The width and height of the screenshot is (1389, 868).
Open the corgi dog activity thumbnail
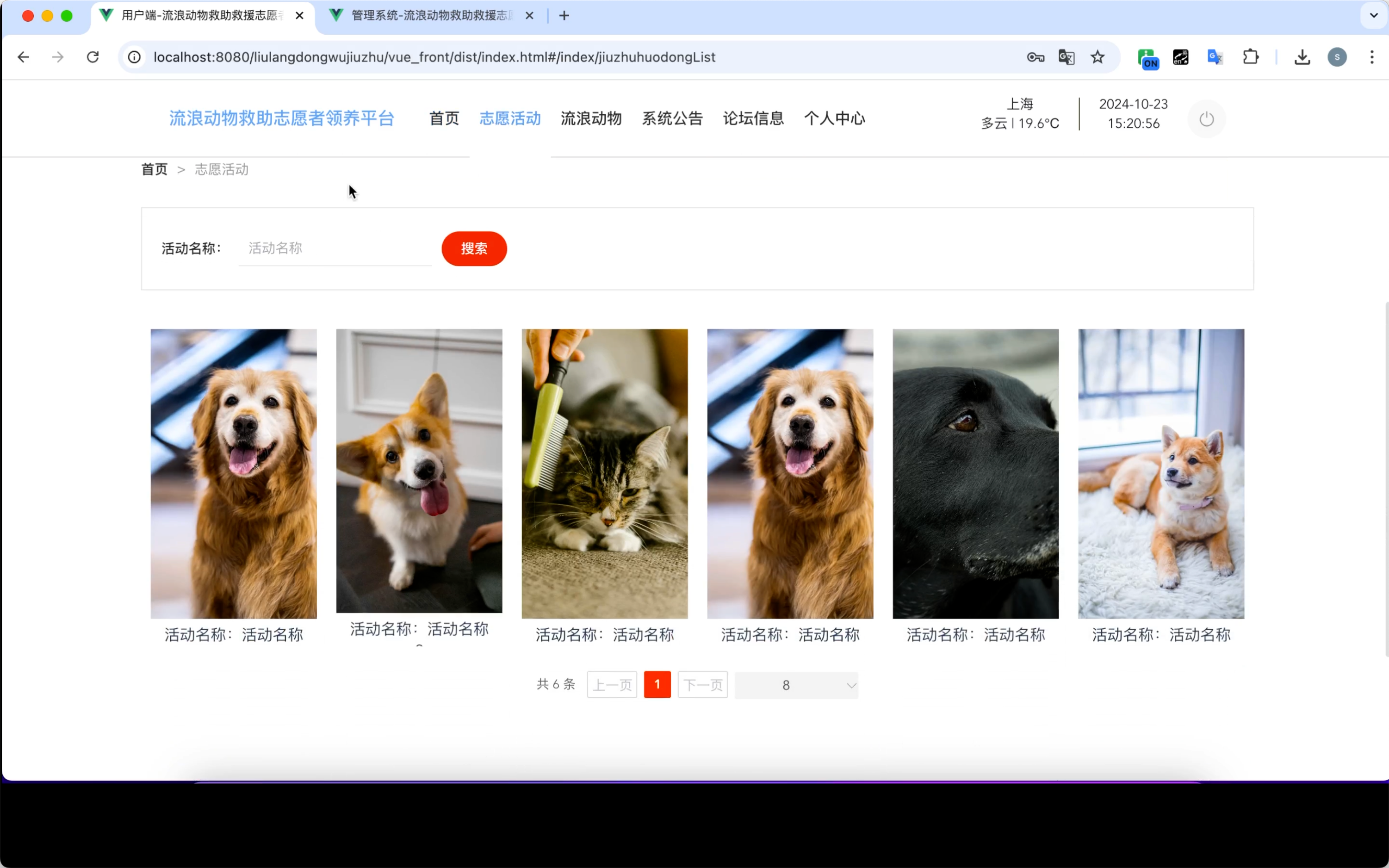418,471
